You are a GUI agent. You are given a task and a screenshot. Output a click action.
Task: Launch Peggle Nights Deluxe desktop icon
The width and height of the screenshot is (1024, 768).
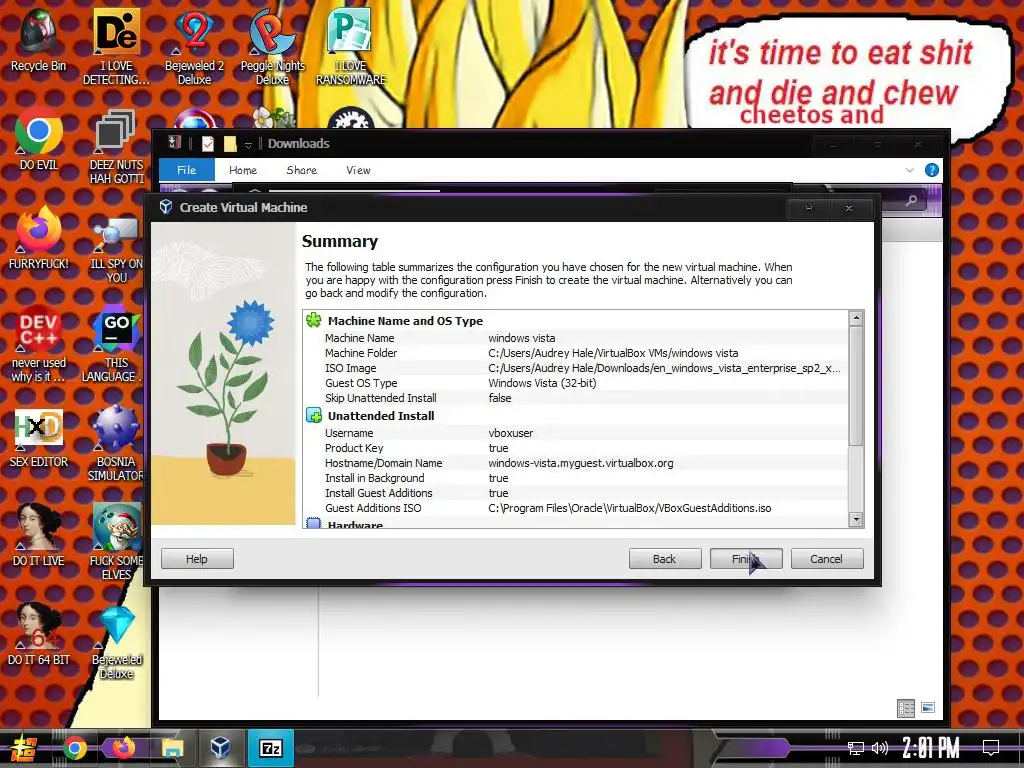pos(272,46)
